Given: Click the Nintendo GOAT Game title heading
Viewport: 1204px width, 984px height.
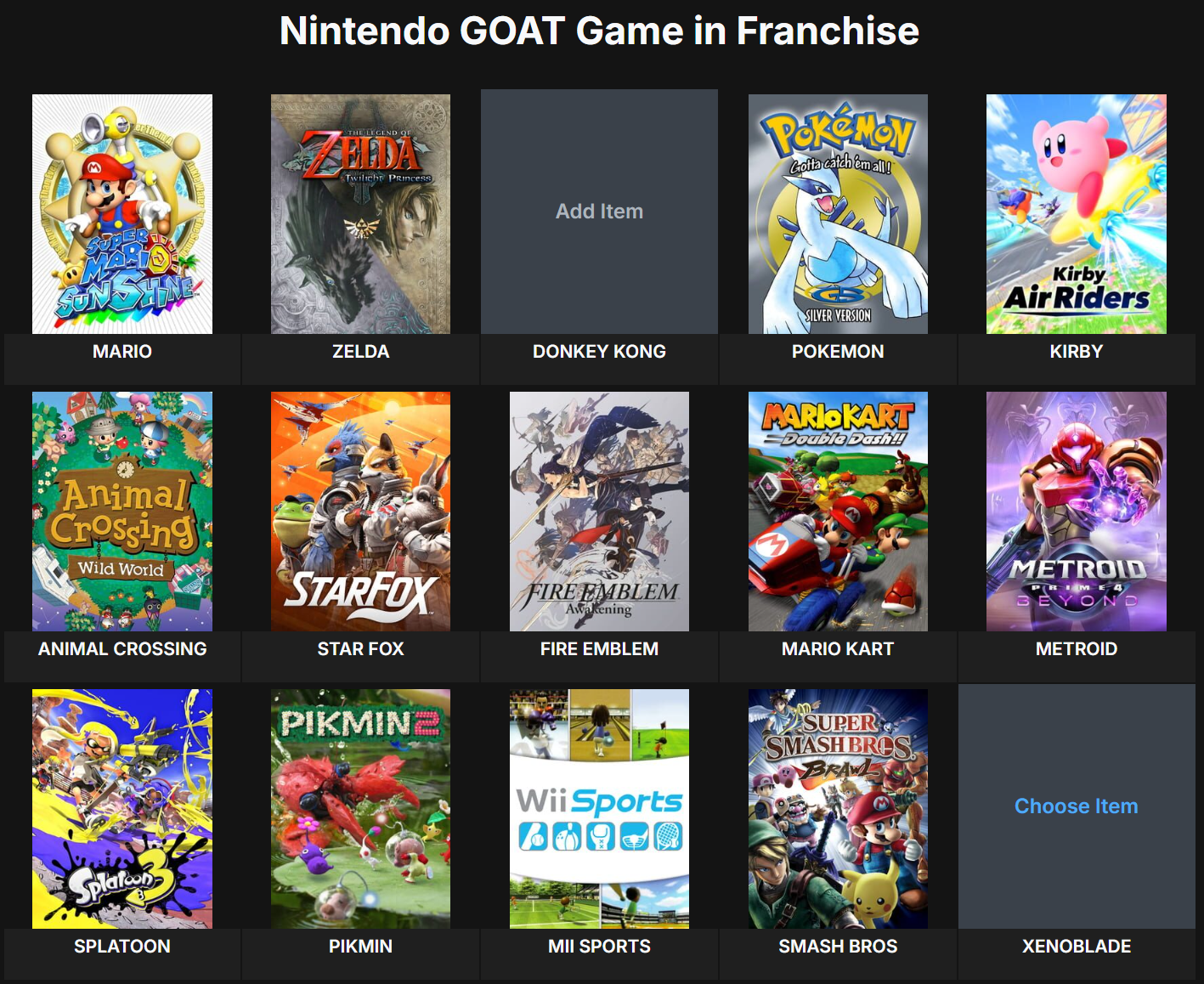Looking at the screenshot, I should 599,31.
